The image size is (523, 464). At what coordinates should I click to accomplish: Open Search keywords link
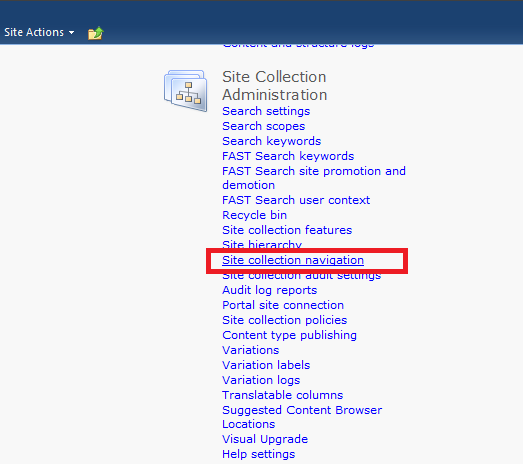[272, 141]
